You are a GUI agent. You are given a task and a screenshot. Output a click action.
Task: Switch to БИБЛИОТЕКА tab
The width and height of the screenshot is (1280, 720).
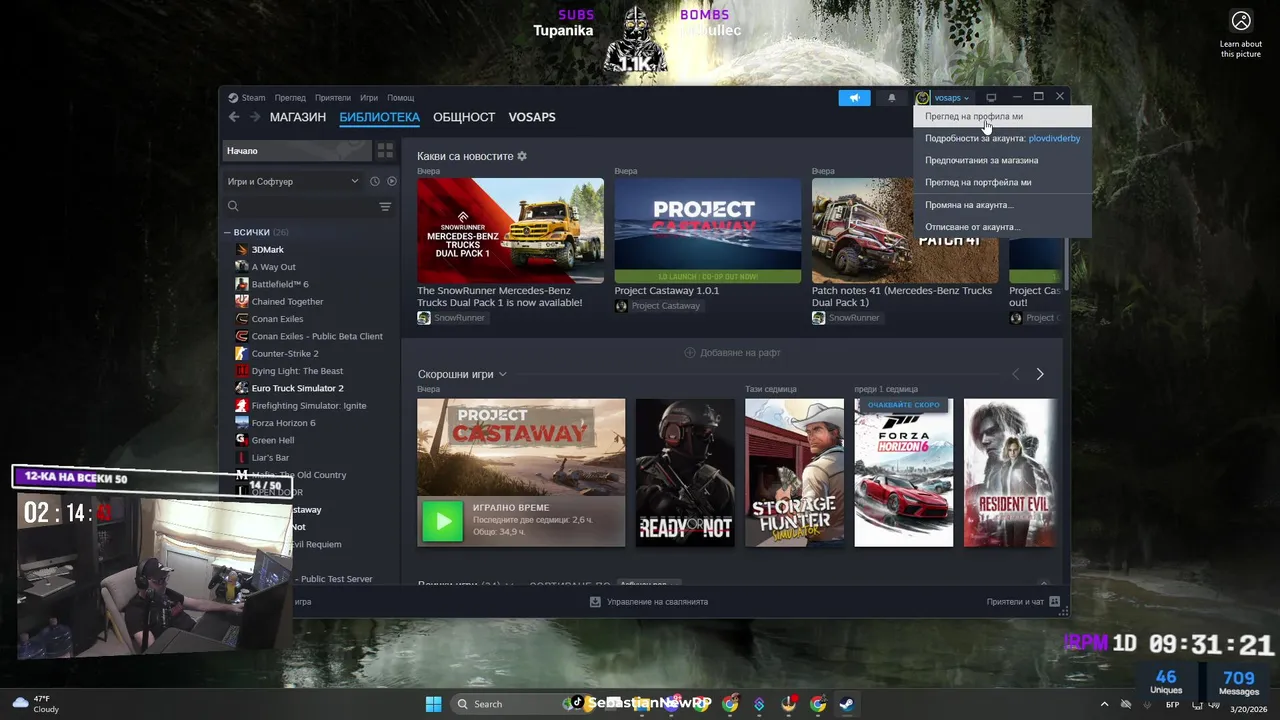[379, 117]
